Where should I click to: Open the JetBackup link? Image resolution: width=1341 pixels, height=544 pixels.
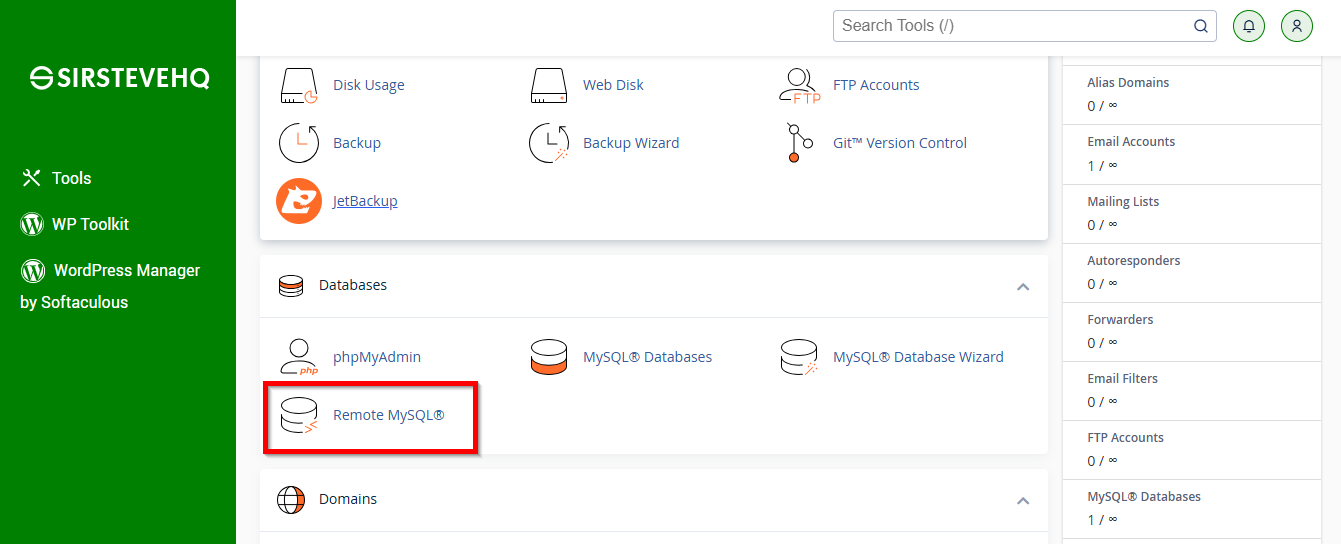pyautogui.click(x=365, y=201)
